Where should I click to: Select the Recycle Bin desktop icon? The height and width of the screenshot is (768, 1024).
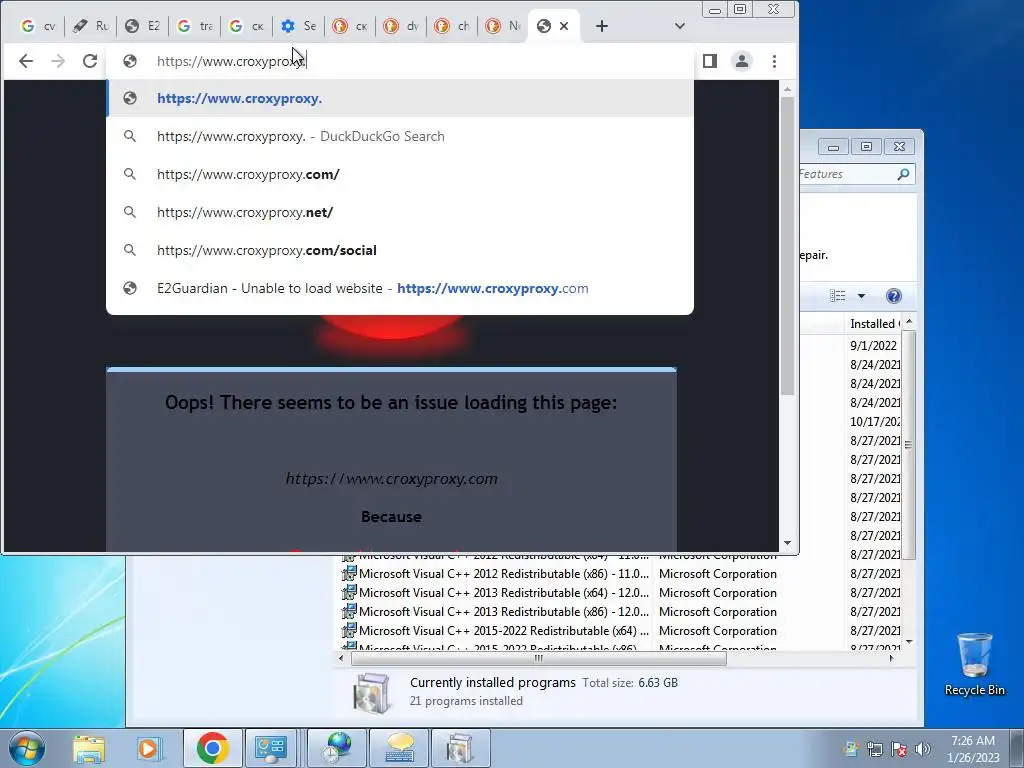click(x=974, y=664)
